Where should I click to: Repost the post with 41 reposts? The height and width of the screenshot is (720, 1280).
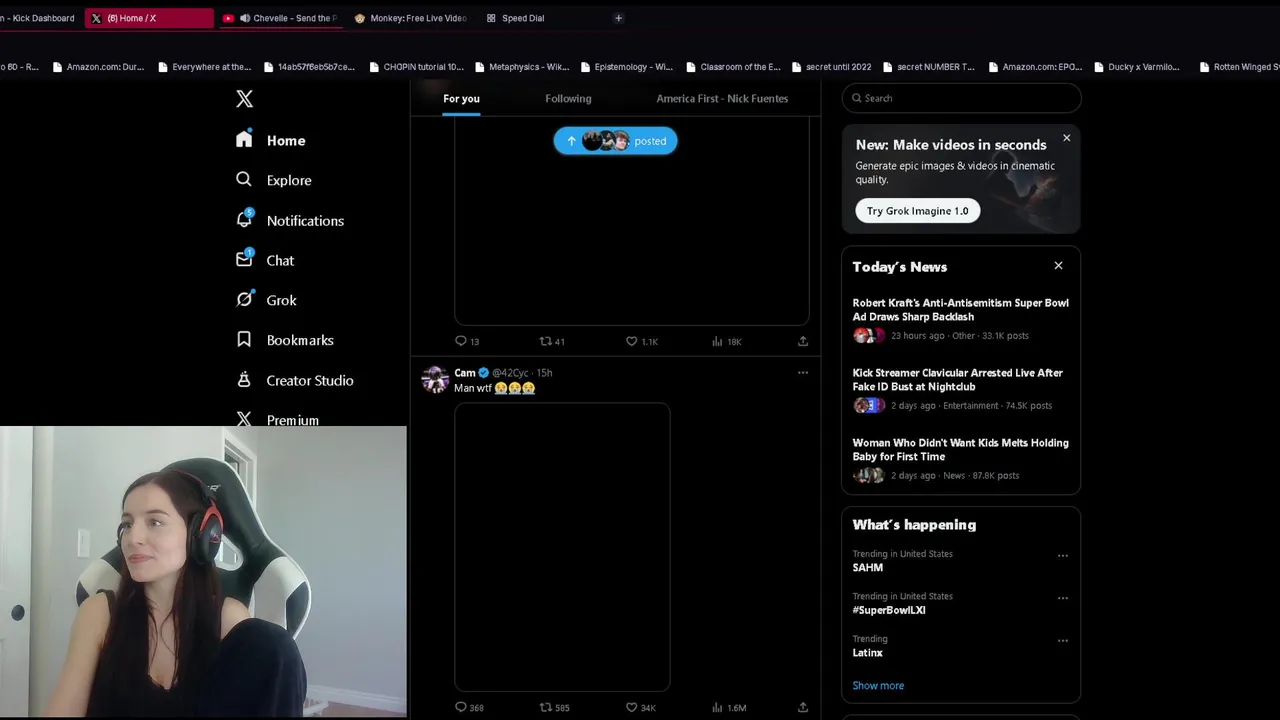[x=552, y=341]
